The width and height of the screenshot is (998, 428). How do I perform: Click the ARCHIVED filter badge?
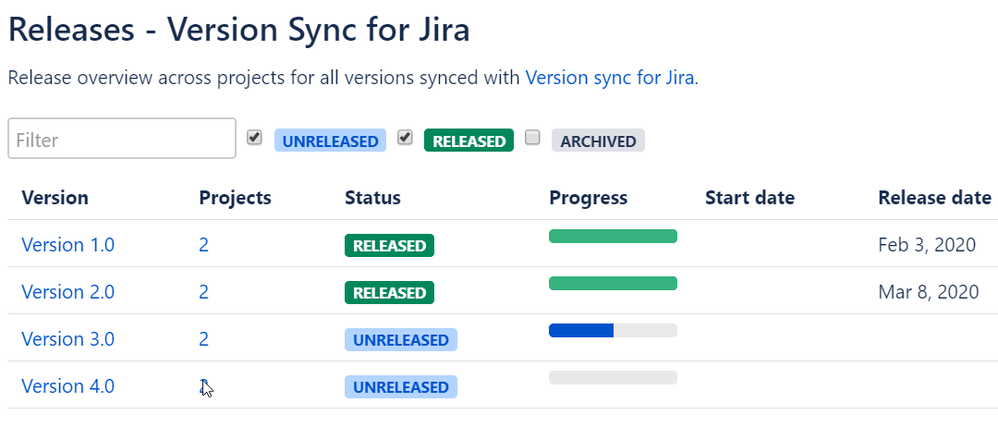[598, 141]
